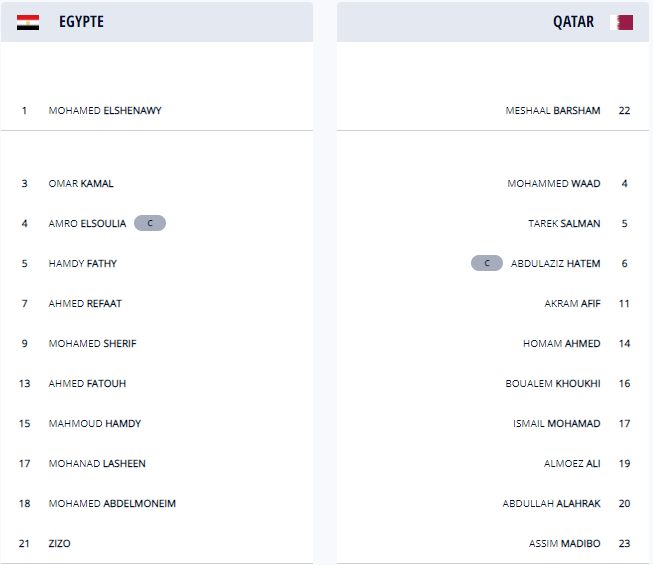Select goalkeeper Mohamed Elshenawy

point(105,110)
